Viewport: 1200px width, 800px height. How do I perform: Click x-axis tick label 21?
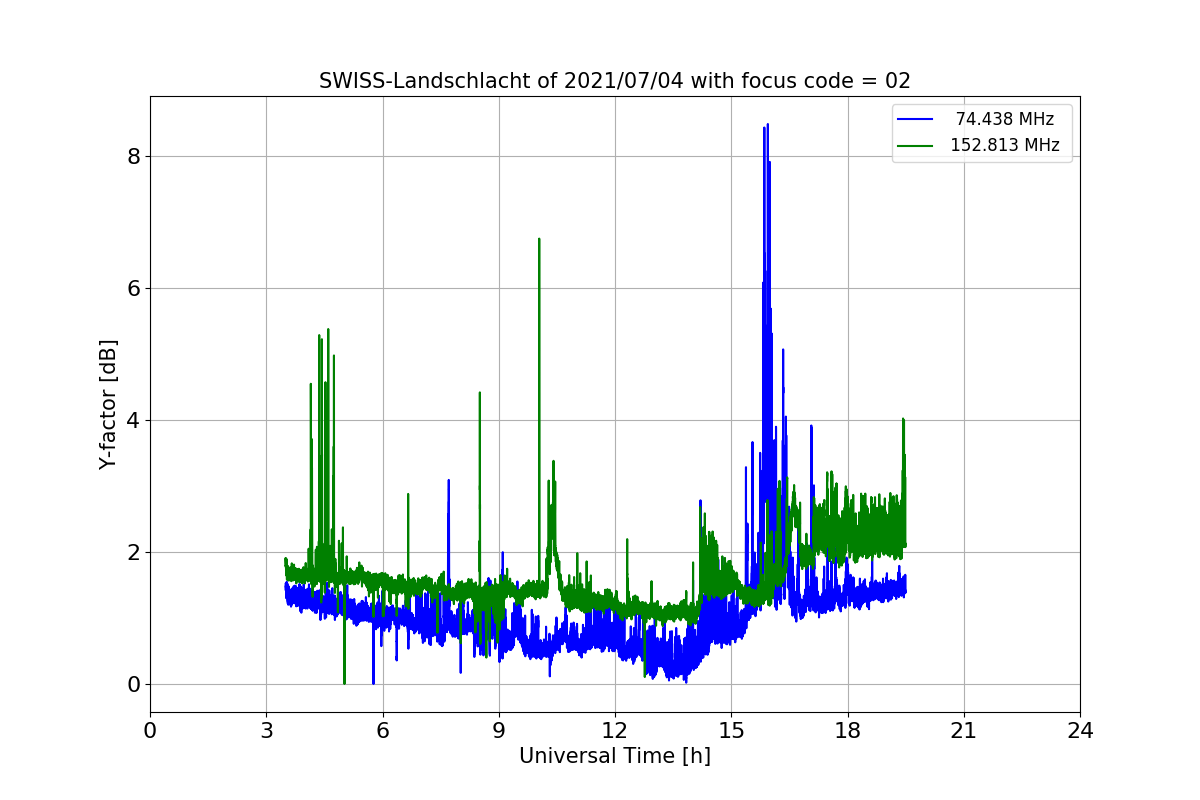pyautogui.click(x=964, y=731)
